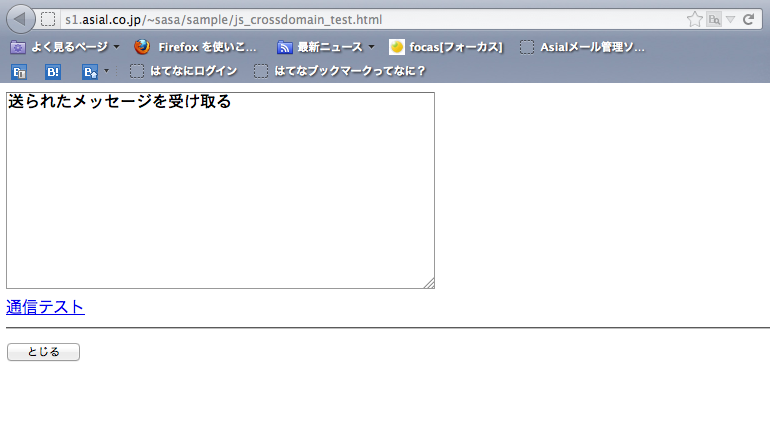Bookmark this page with the star icon
Image resolution: width=770 pixels, height=445 pixels.
coord(694,19)
